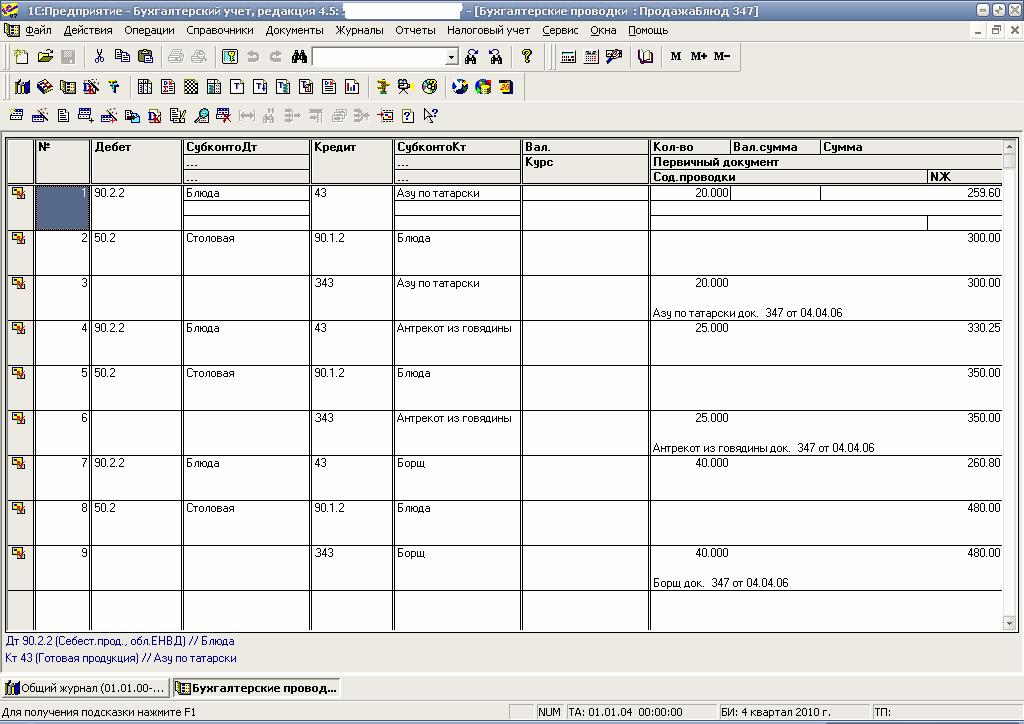This screenshot has width=1024, height=724.
Task: Open the Налоговый учет menu
Action: point(488,30)
